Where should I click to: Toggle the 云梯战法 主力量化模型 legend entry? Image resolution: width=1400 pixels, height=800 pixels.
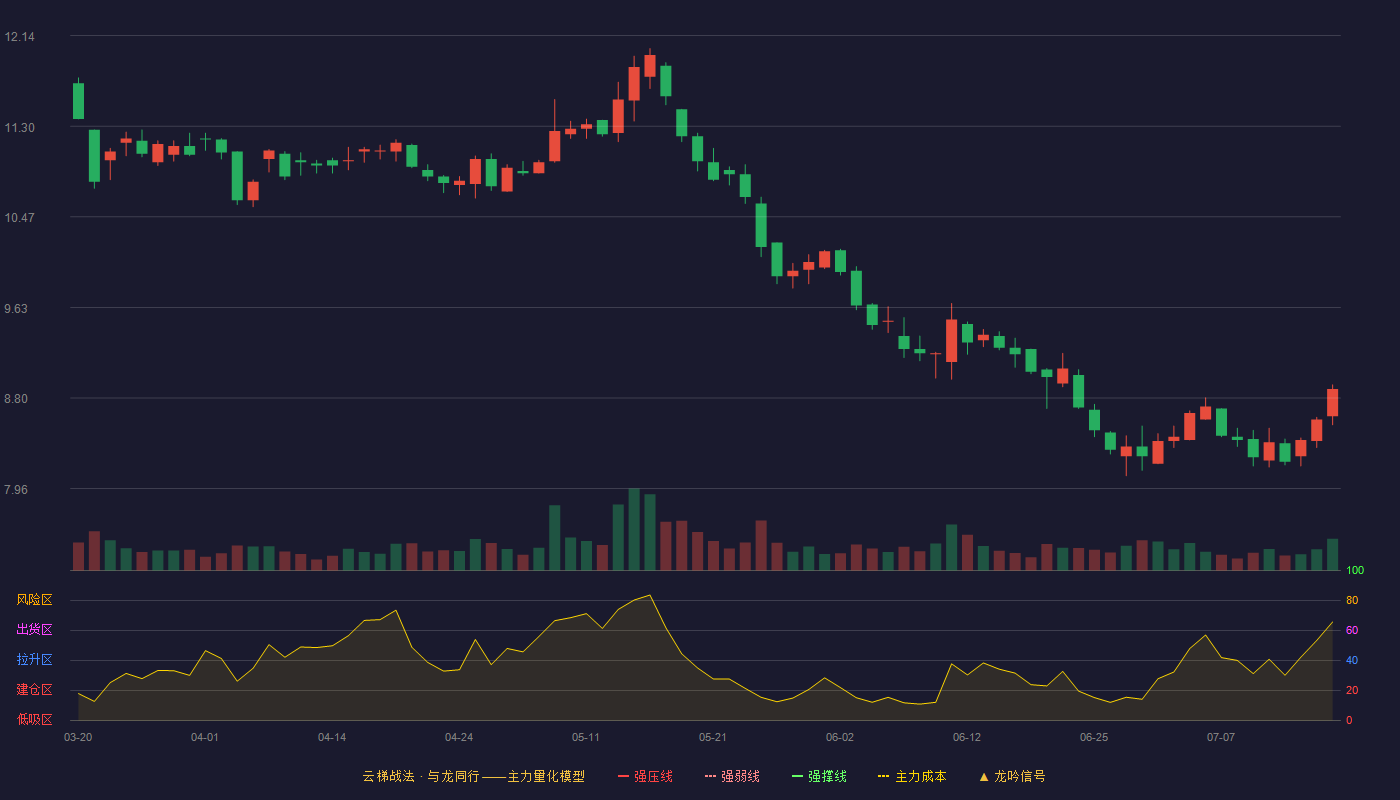click(474, 776)
